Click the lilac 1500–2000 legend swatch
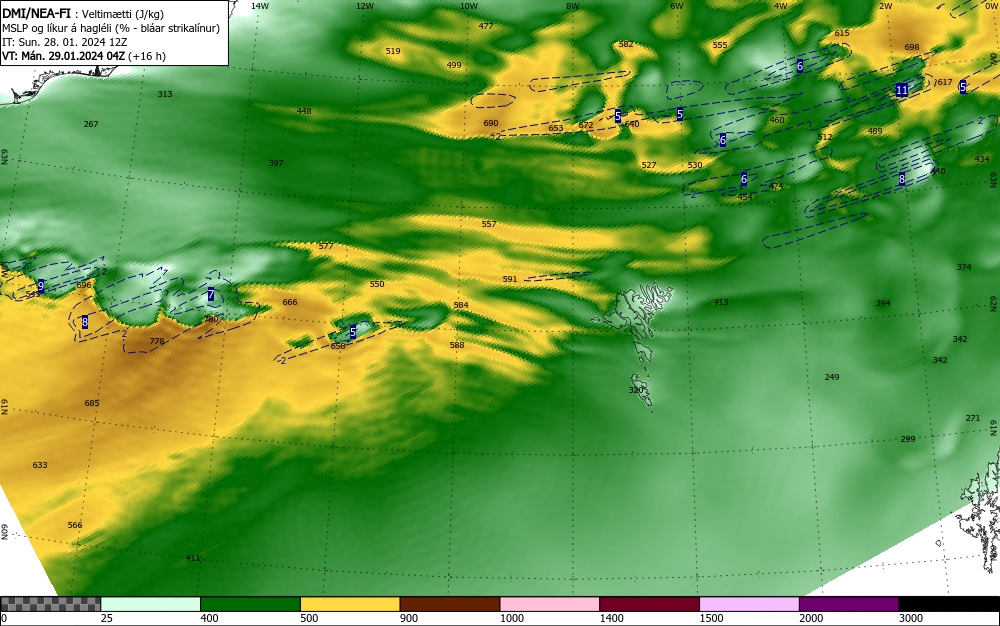This screenshot has height=626, width=1000. (749, 604)
